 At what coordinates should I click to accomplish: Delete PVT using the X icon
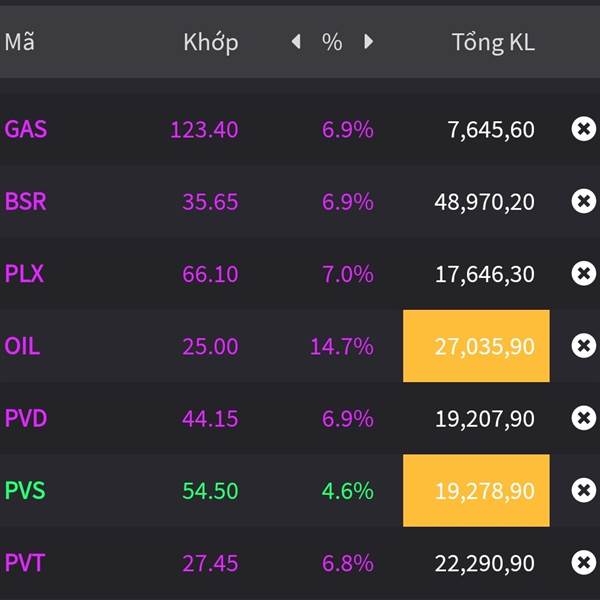pos(583,562)
